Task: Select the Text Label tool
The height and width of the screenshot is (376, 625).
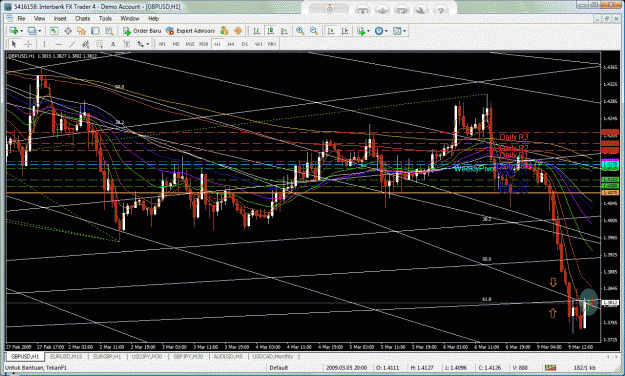Action: coord(127,44)
